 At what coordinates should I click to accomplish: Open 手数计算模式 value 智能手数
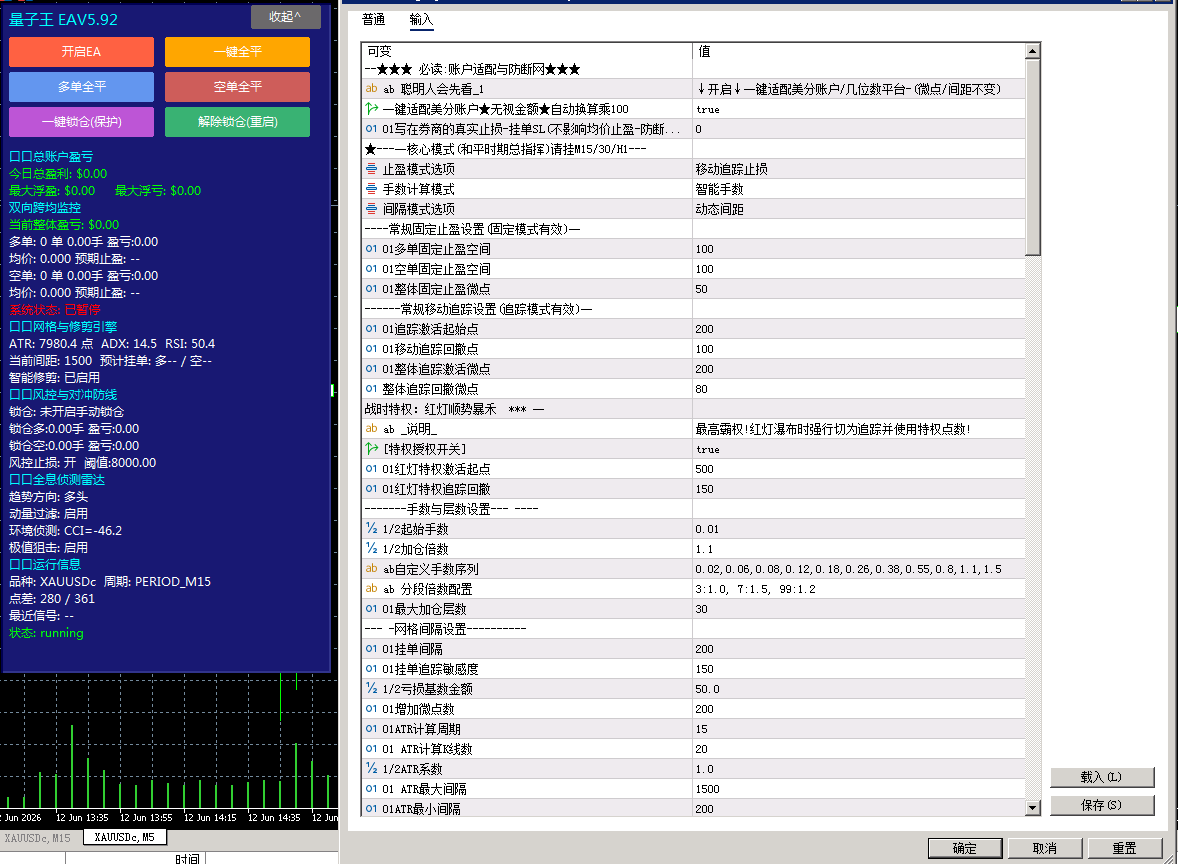point(859,189)
